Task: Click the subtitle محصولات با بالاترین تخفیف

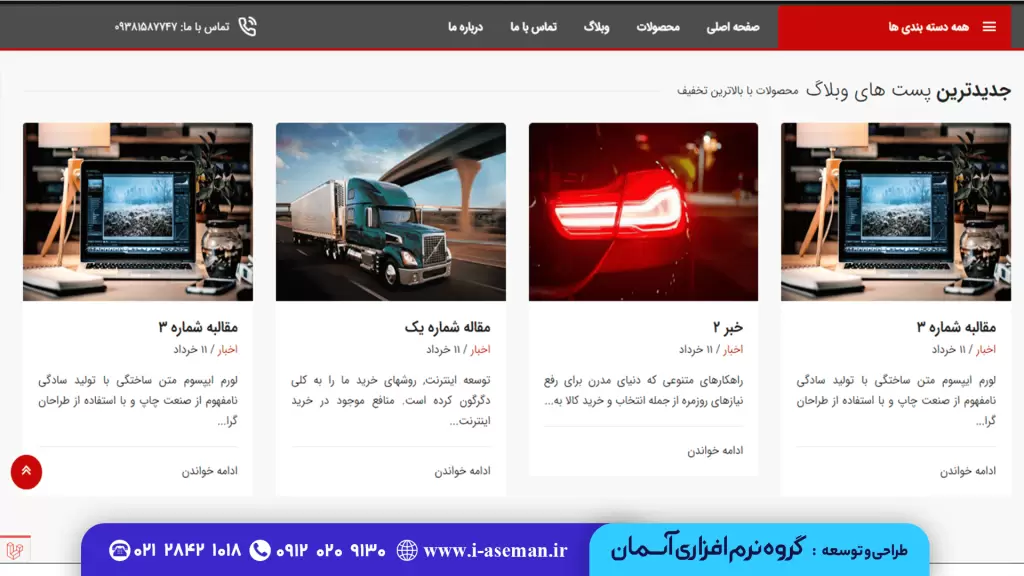Action: [x=737, y=91]
